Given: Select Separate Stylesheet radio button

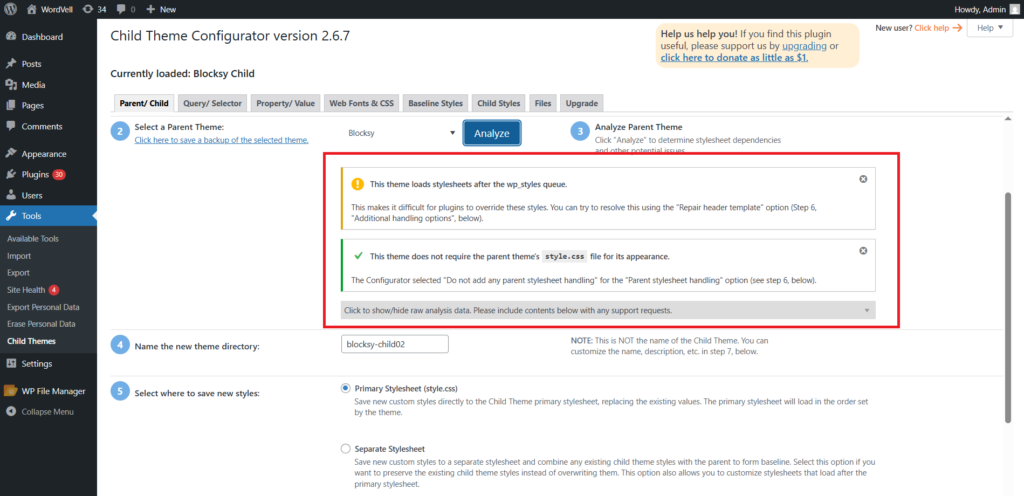Looking at the screenshot, I should [x=345, y=449].
